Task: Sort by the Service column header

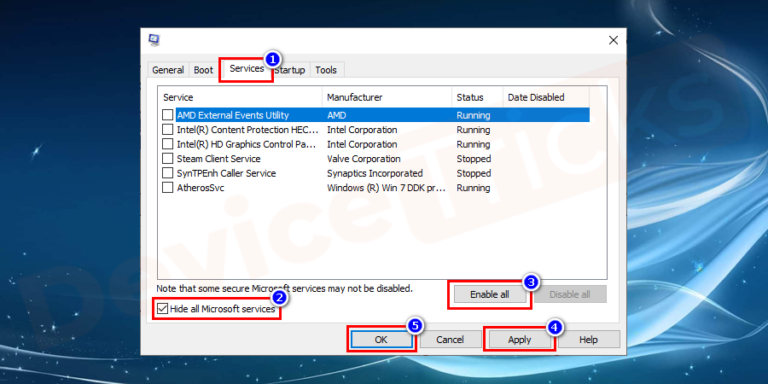Action: click(x=240, y=97)
